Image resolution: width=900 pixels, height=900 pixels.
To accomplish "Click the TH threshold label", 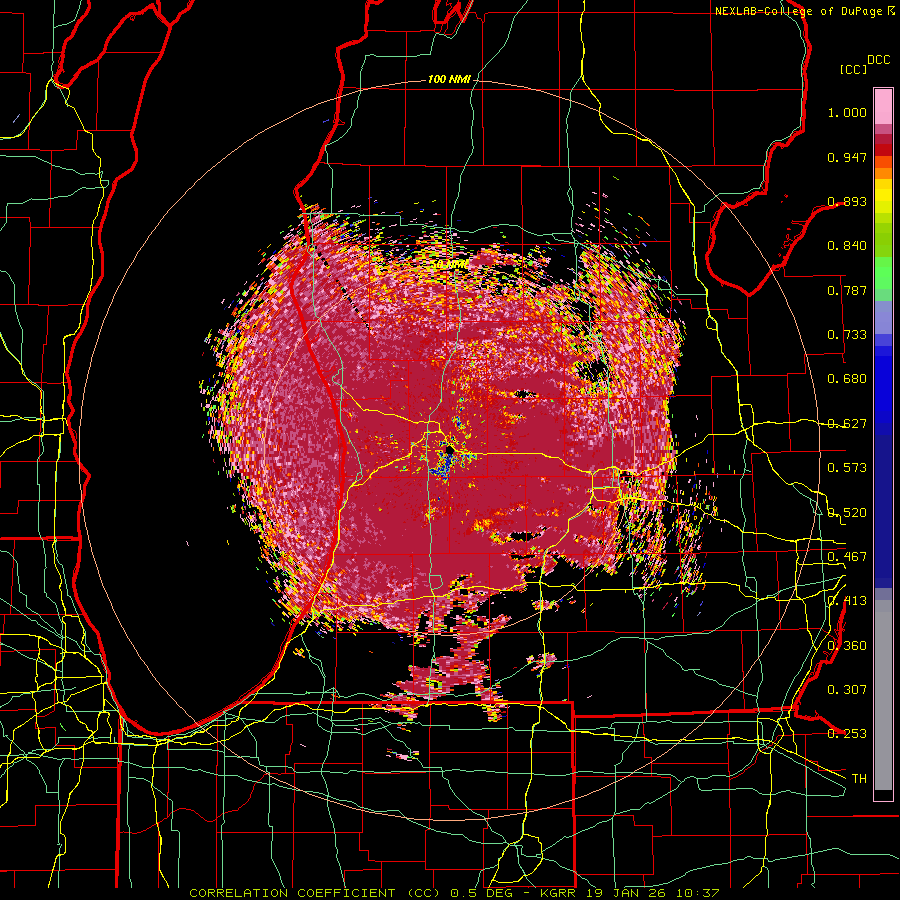I will (x=859, y=779).
